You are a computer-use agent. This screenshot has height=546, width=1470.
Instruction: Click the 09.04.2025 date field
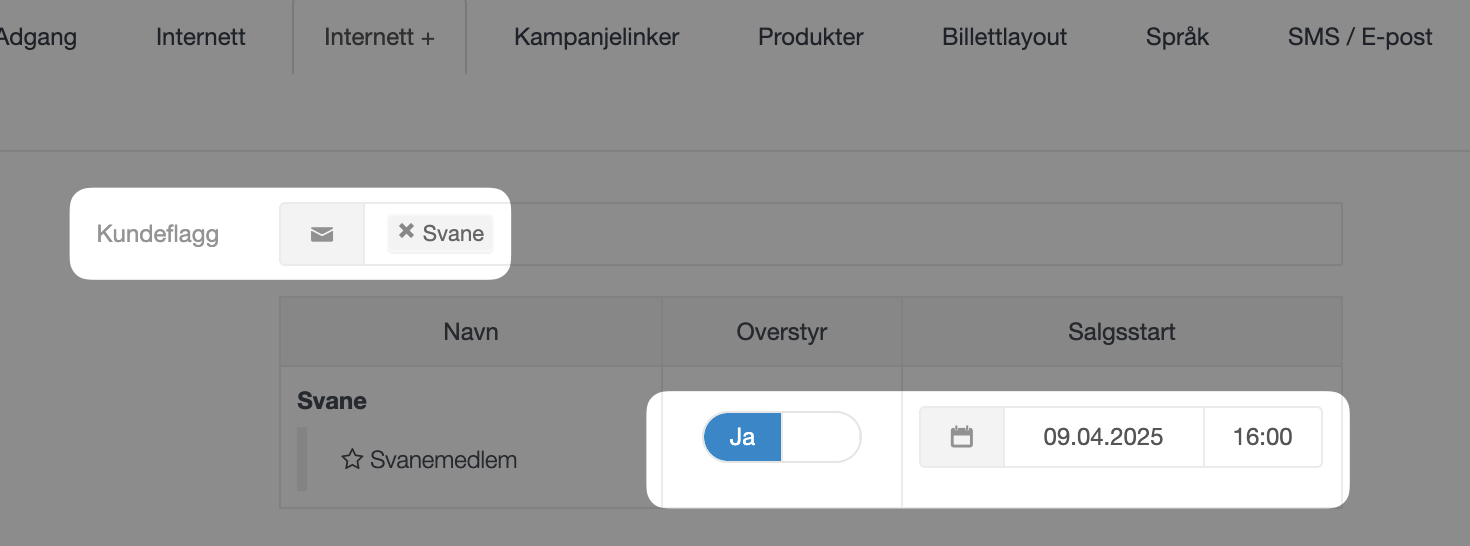click(1103, 437)
